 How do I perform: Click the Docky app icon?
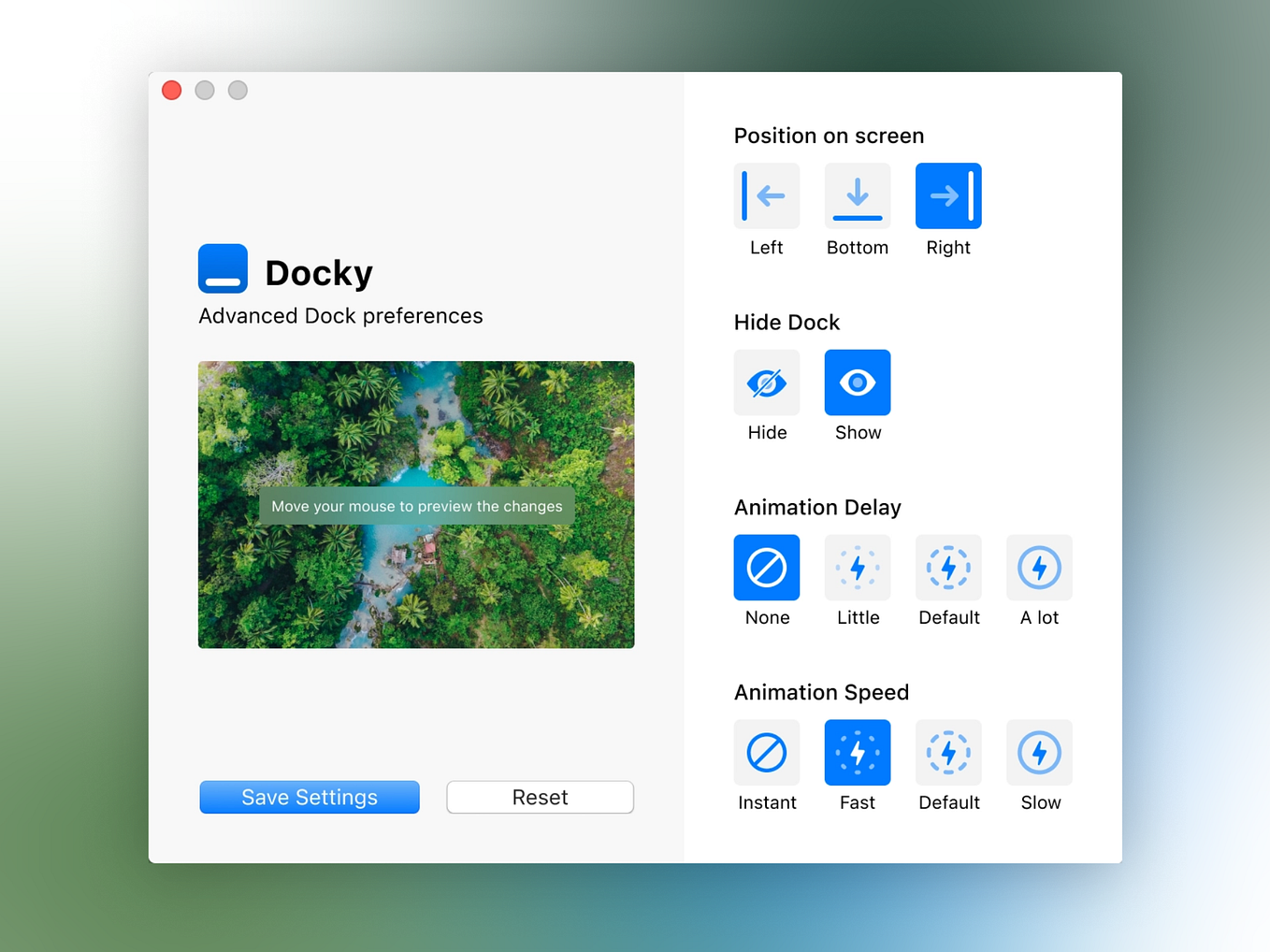[222, 268]
